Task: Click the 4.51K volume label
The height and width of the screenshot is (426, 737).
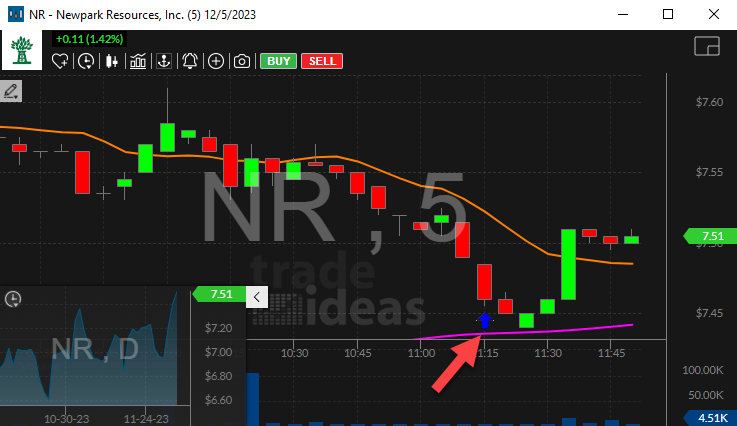Action: (x=710, y=418)
